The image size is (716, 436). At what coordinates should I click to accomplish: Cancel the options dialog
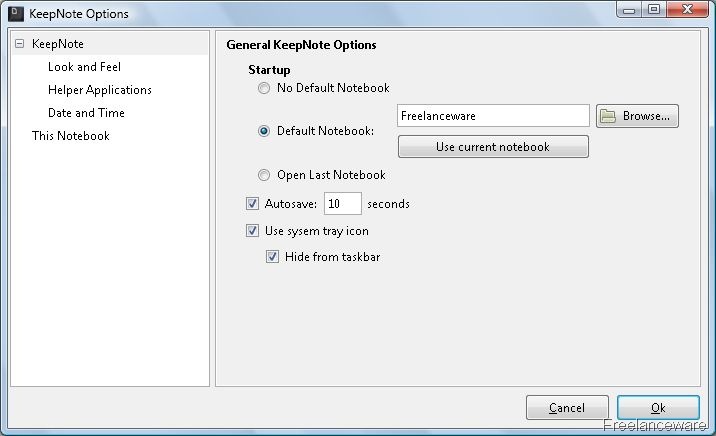click(x=567, y=407)
